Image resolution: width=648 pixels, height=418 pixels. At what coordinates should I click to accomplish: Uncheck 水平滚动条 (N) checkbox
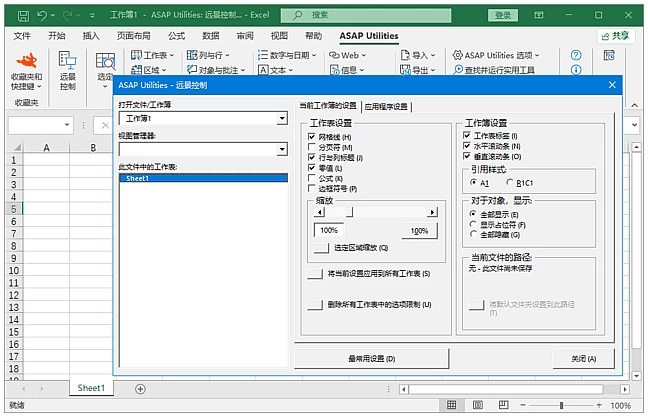468,146
